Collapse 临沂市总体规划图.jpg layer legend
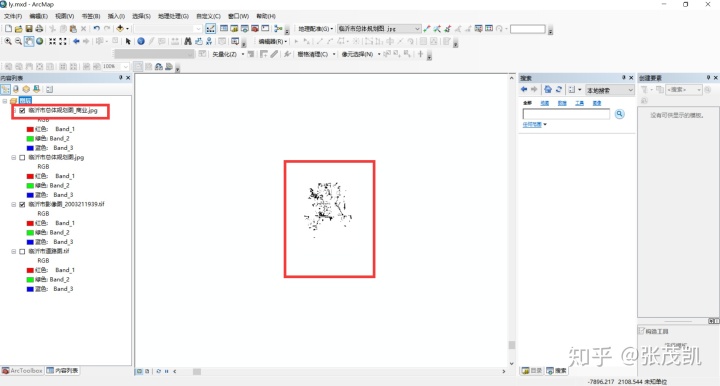Viewport: 720px width, 386px height. (x=14, y=157)
